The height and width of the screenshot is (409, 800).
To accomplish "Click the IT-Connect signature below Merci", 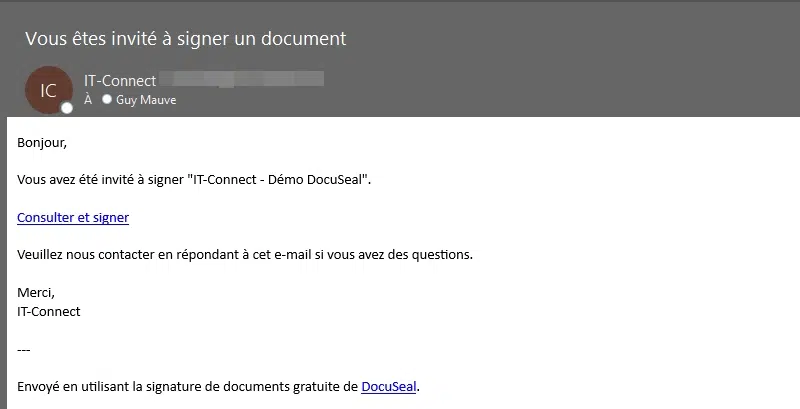I will [x=49, y=311].
